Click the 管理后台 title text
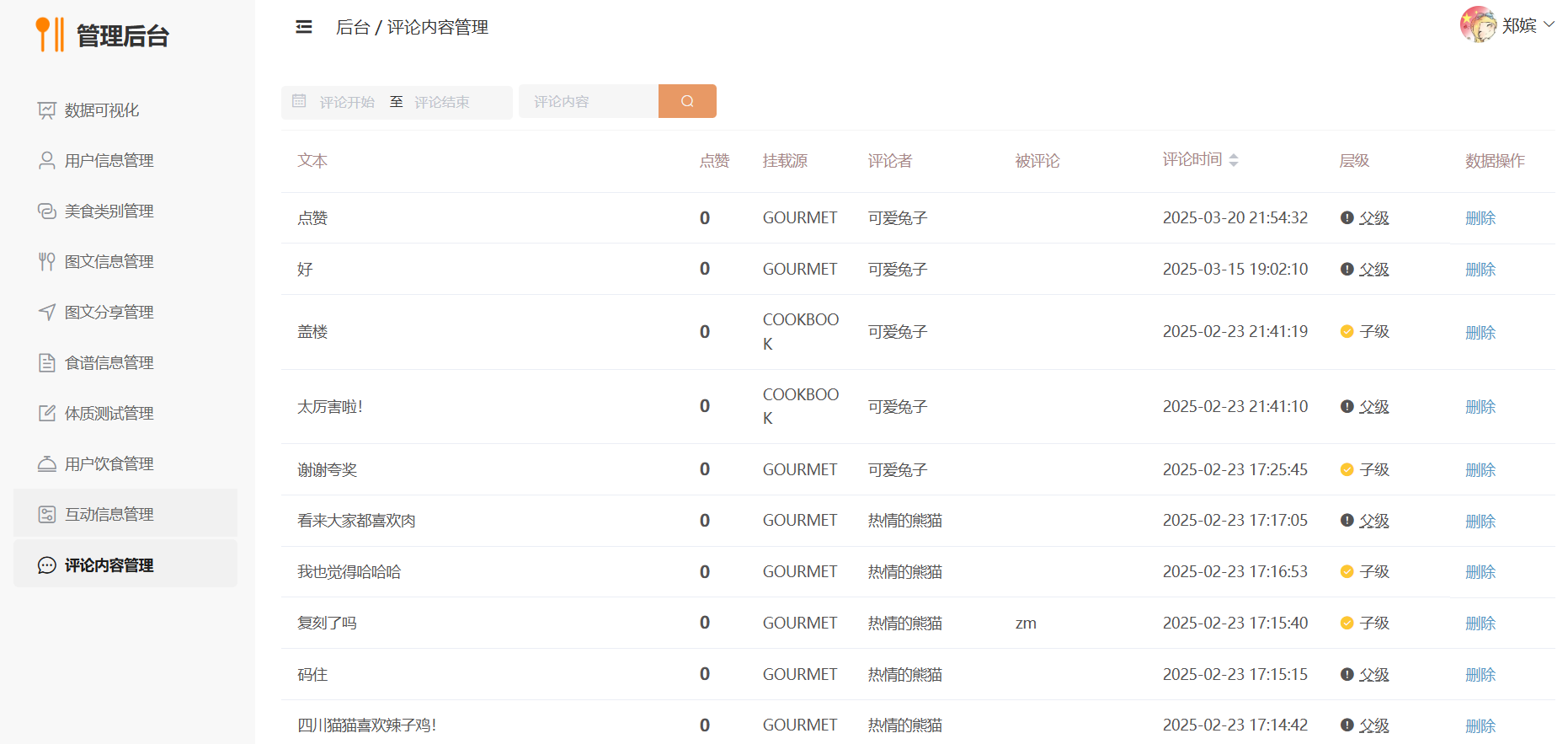This screenshot has height=744, width=1568. 123,35
